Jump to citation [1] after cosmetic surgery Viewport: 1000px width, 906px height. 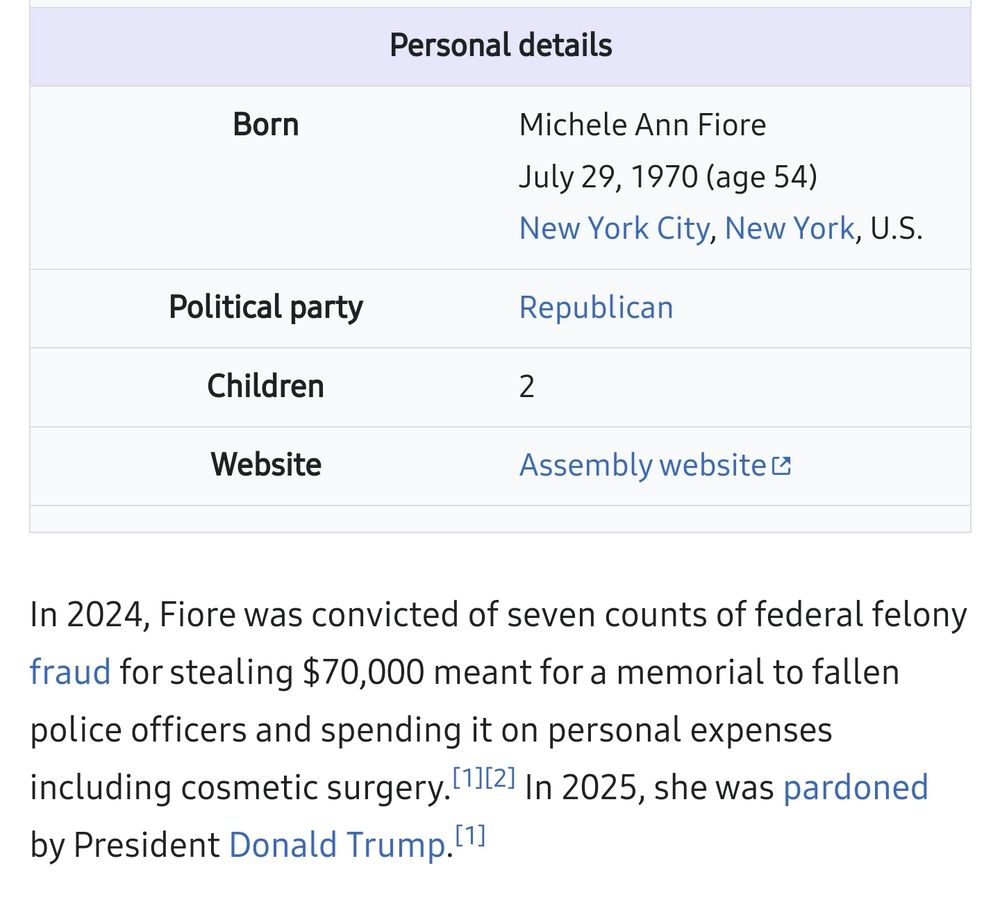[x=467, y=778]
